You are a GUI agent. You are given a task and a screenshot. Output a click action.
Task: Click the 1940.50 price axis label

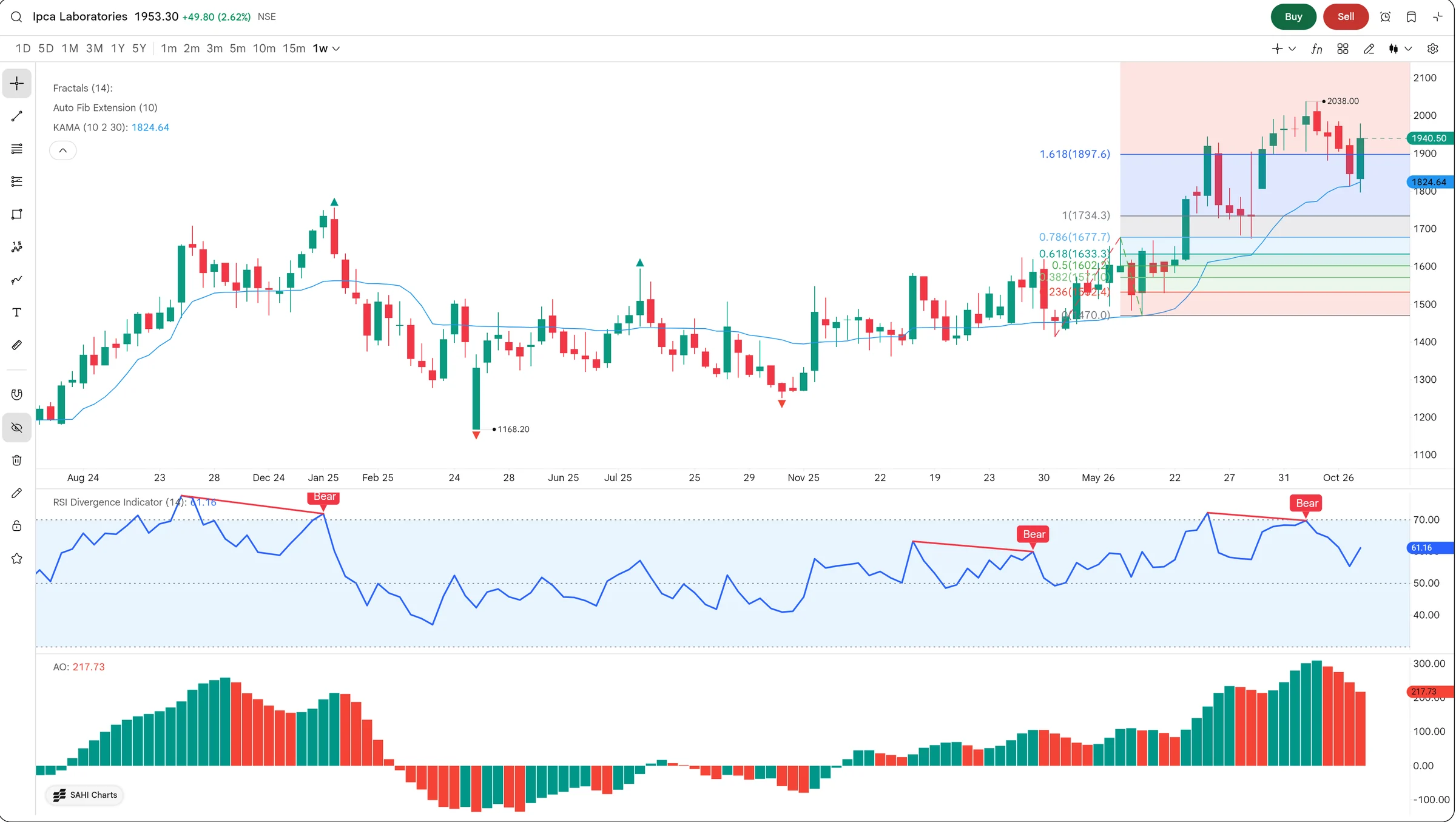1429,138
